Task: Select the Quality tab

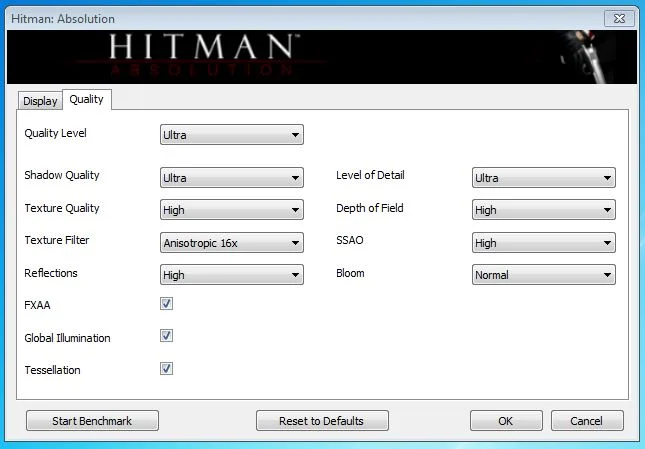Action: tap(86, 100)
